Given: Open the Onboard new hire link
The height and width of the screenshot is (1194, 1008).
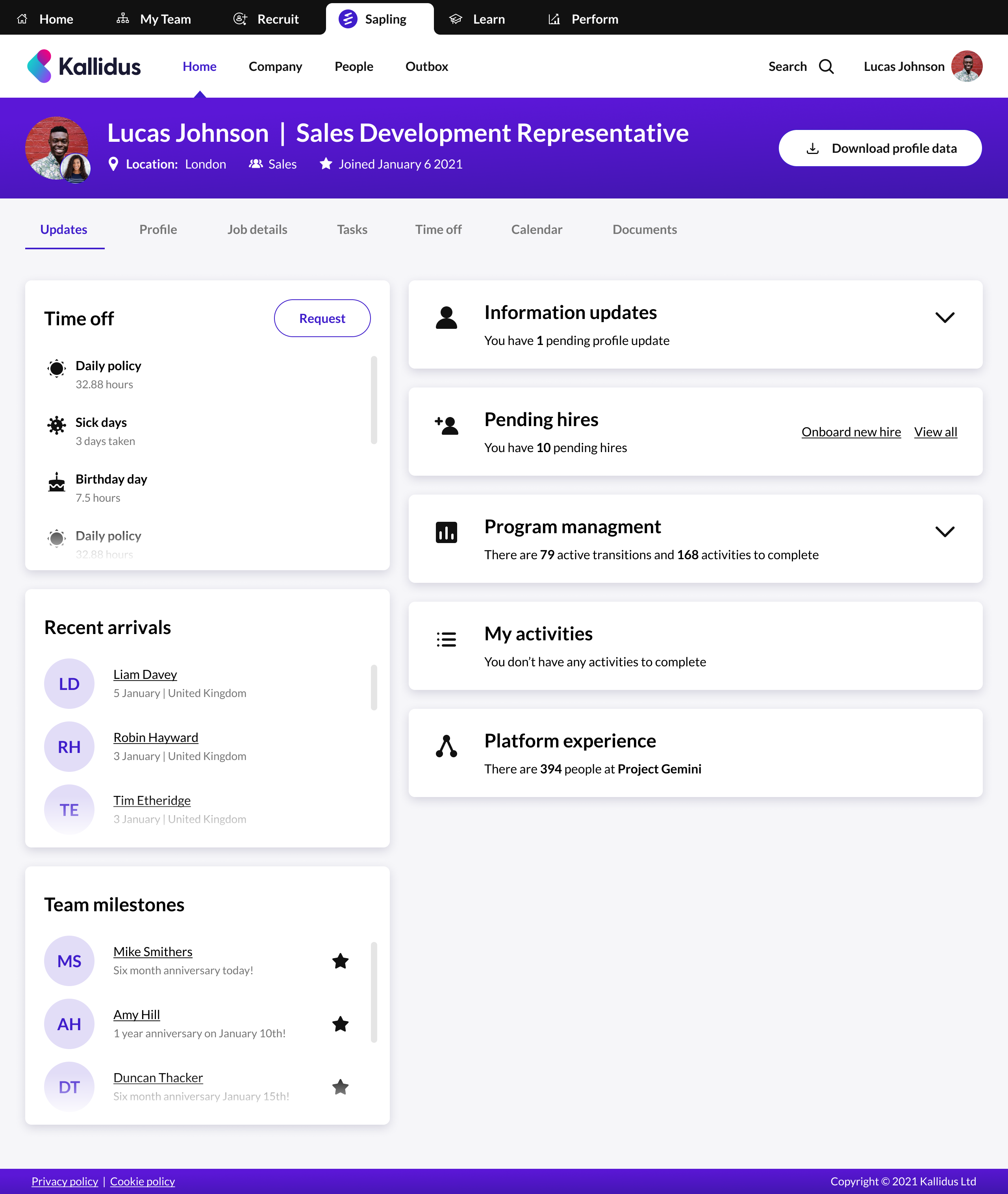Looking at the screenshot, I should pos(851,432).
